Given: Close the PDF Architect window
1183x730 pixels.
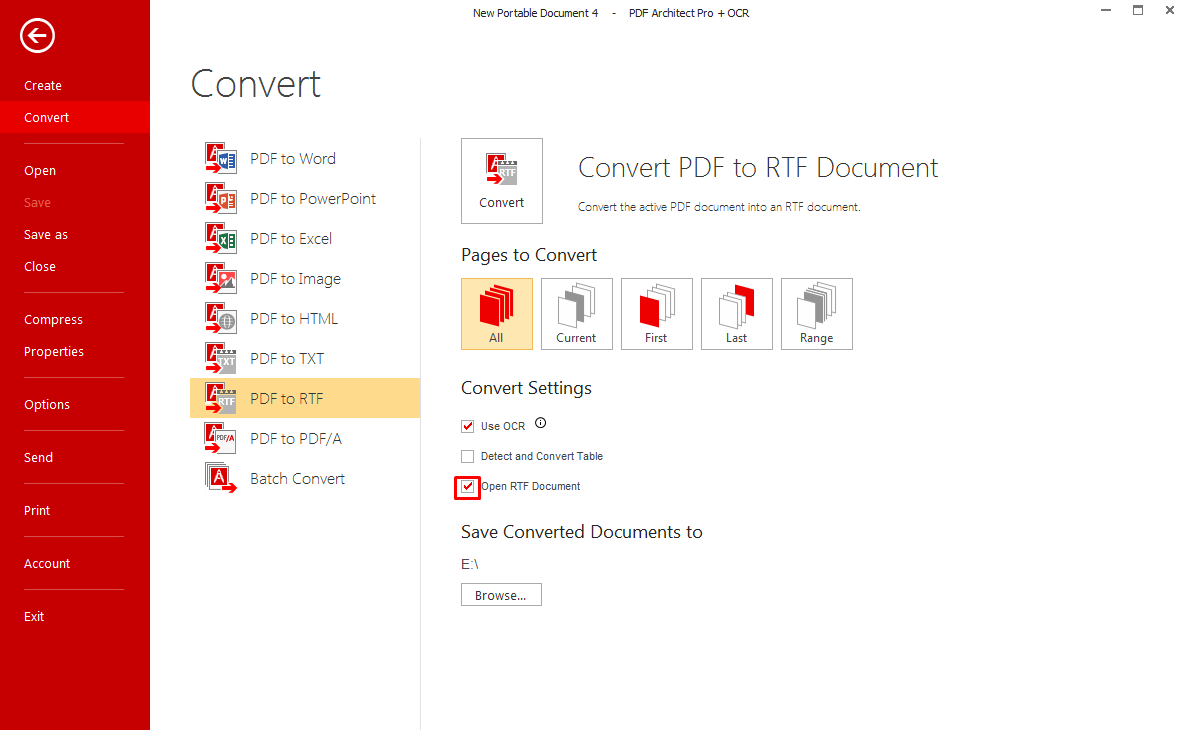Looking at the screenshot, I should pyautogui.click(x=1169, y=11).
